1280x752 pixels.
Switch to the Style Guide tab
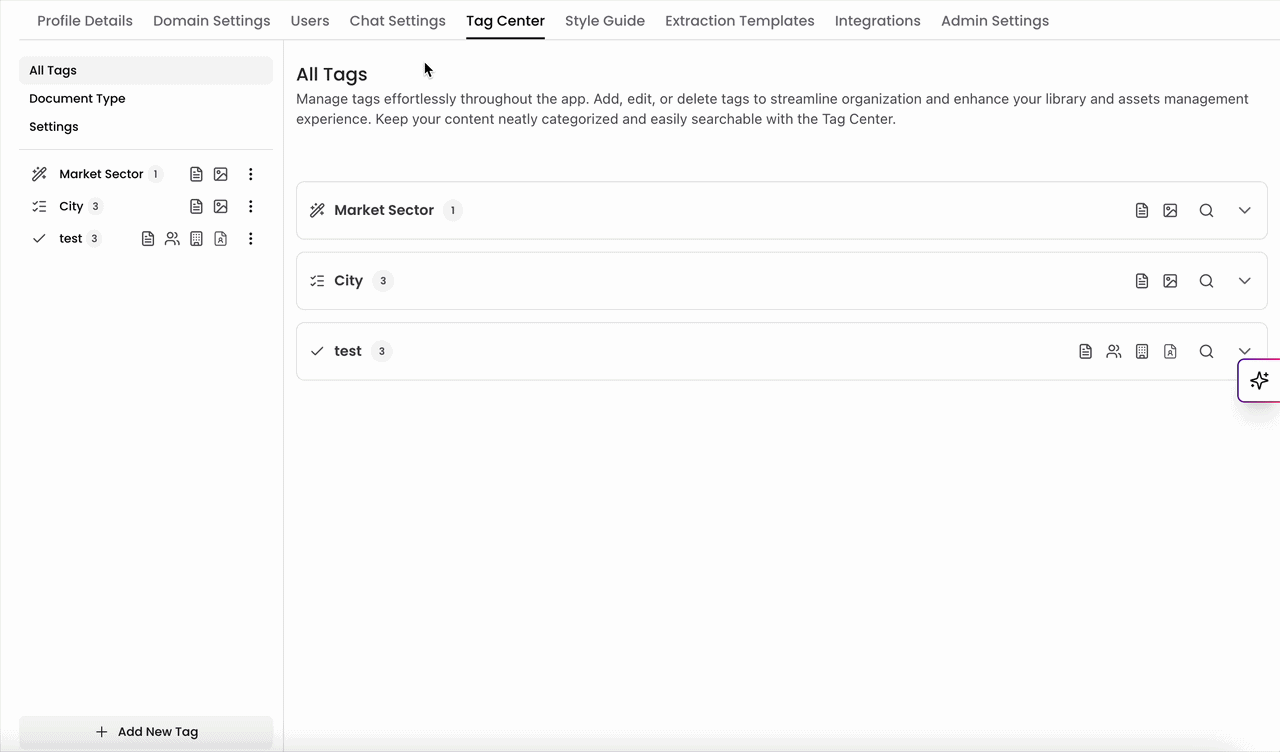tap(605, 20)
